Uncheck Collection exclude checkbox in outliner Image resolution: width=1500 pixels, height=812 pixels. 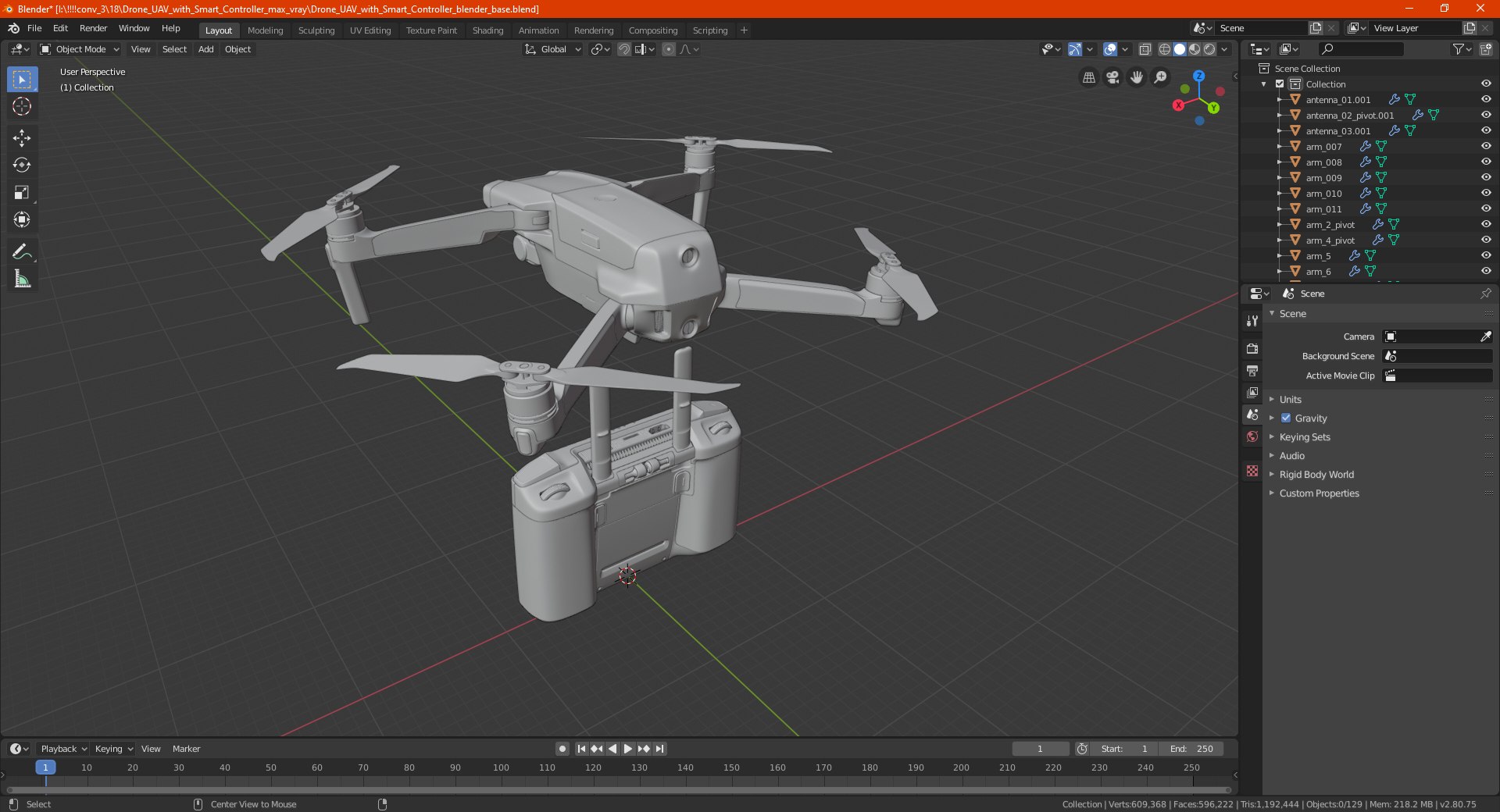click(1280, 84)
